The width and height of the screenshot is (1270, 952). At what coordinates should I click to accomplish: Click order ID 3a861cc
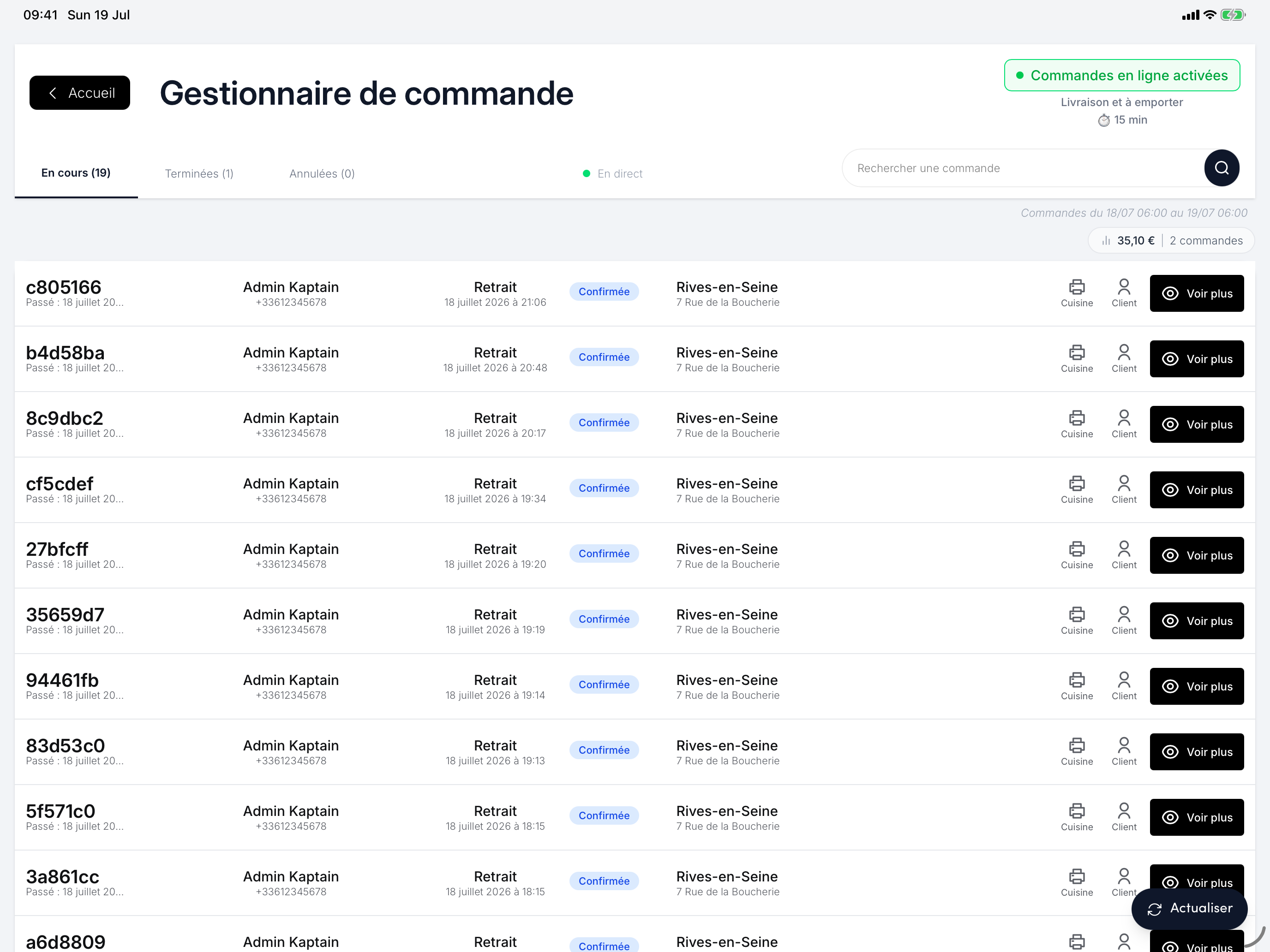[63, 876]
